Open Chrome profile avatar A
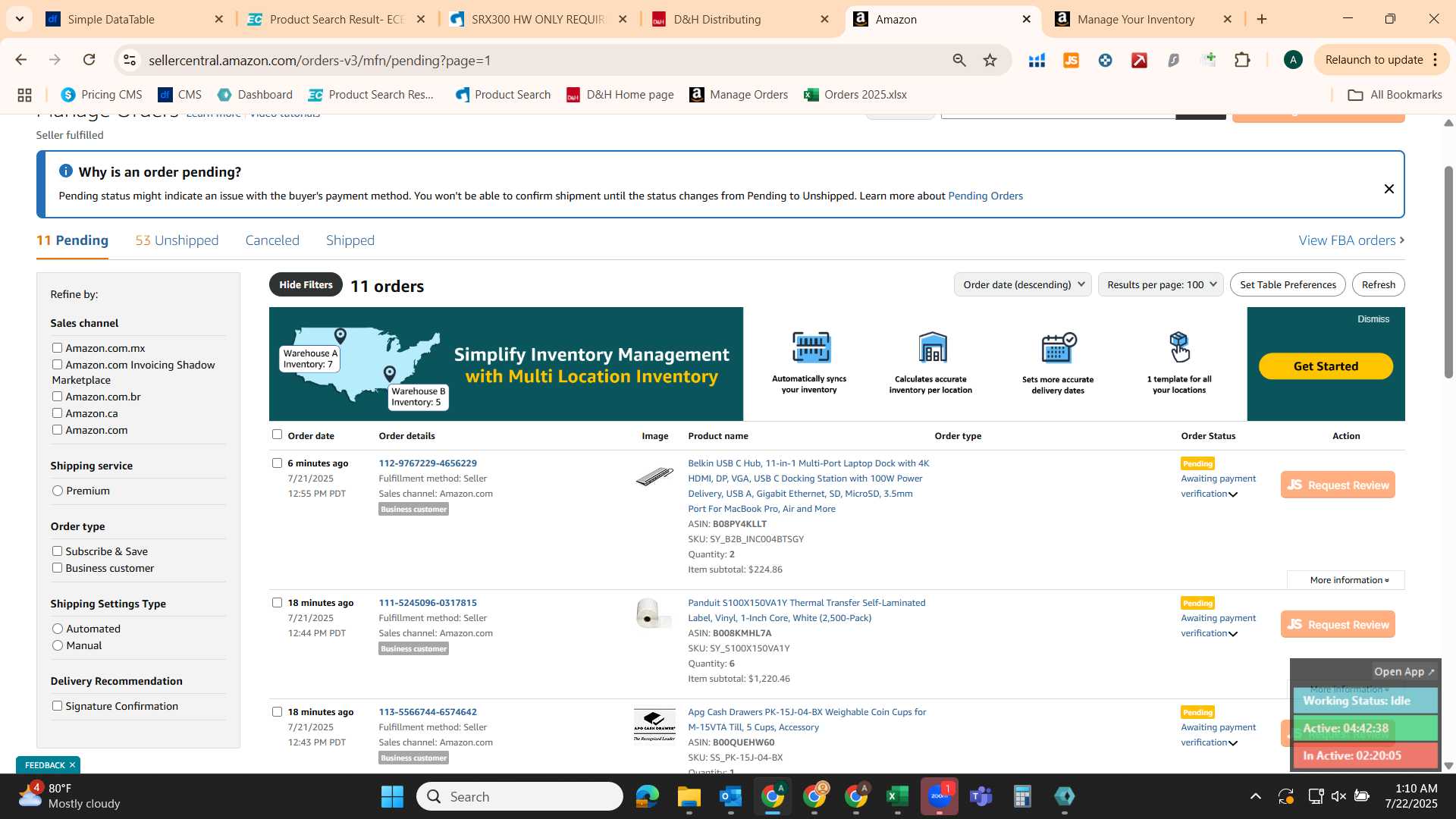Viewport: 1456px width, 819px height. 1293,60
